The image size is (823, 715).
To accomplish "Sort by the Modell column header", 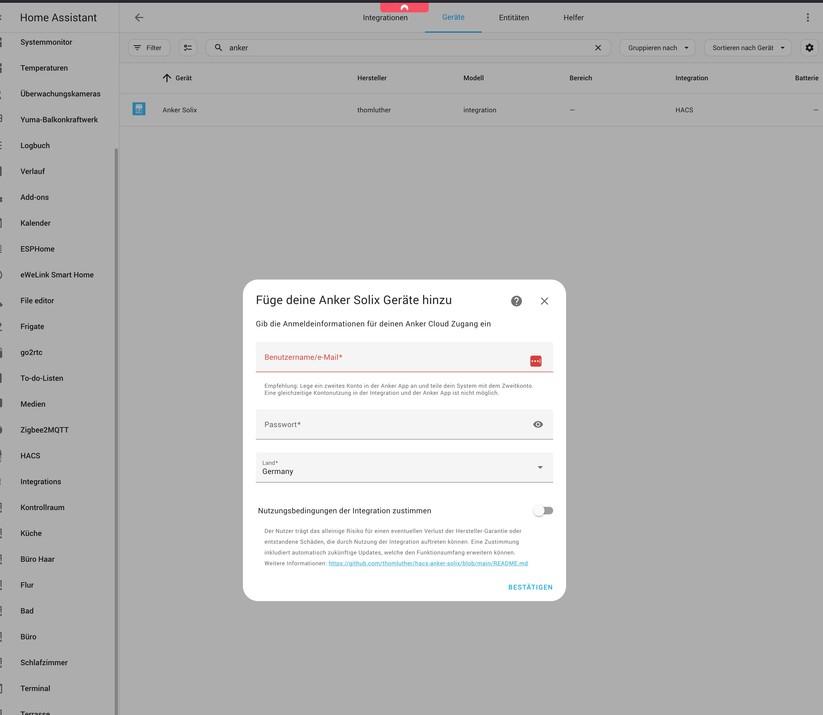I will point(473,78).
